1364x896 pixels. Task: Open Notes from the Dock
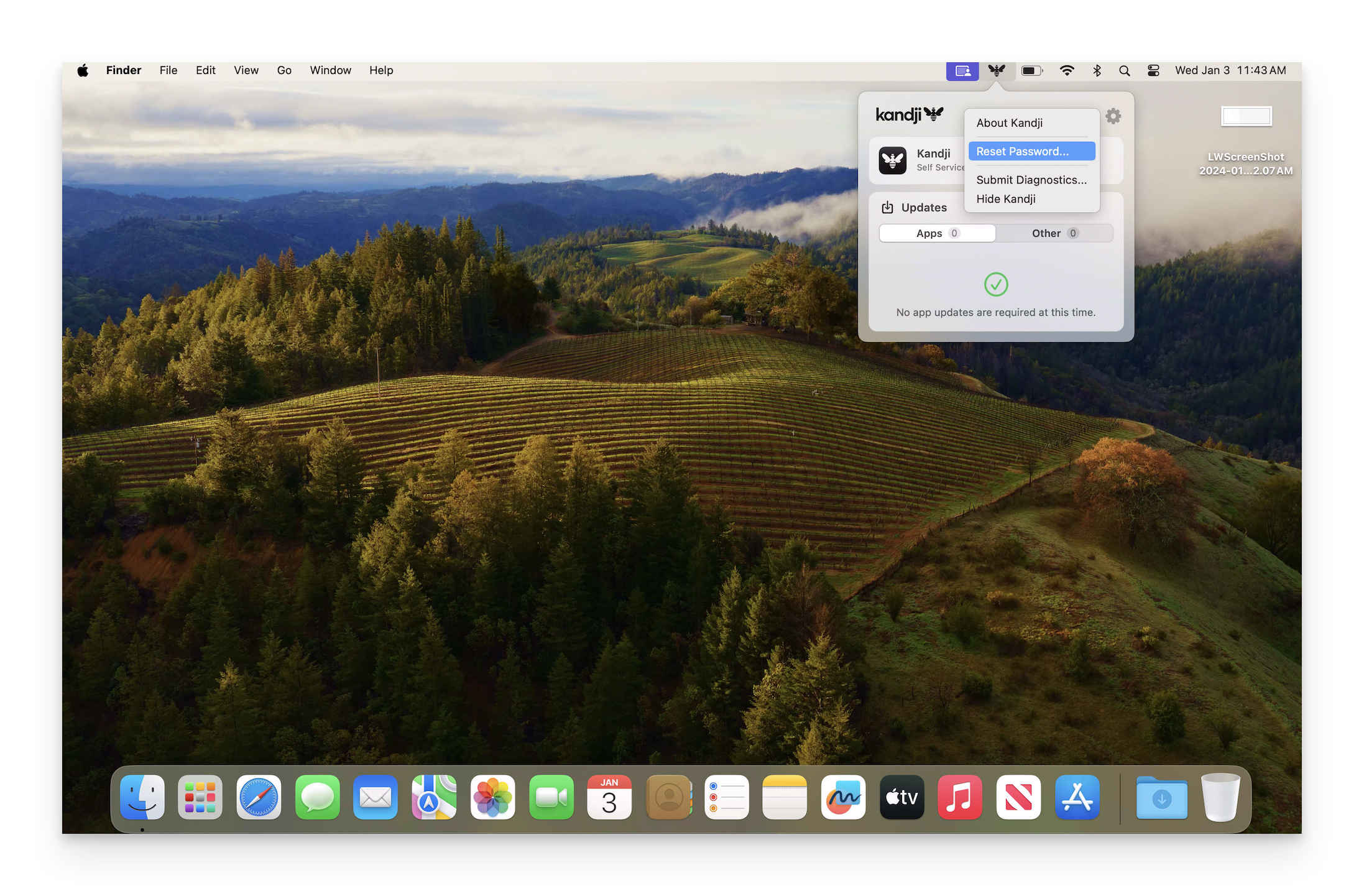click(785, 797)
